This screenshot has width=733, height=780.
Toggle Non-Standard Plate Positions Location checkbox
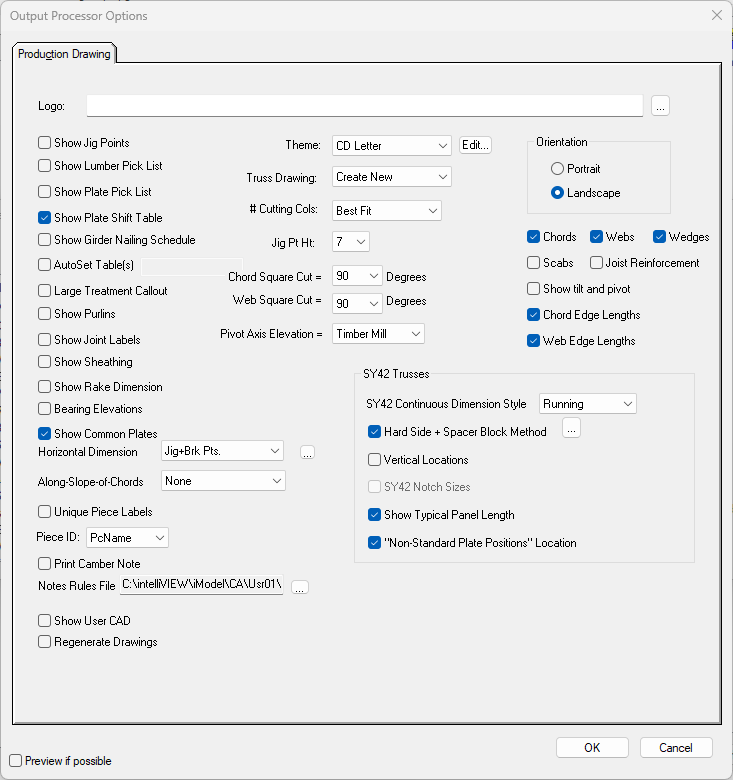[374, 542]
